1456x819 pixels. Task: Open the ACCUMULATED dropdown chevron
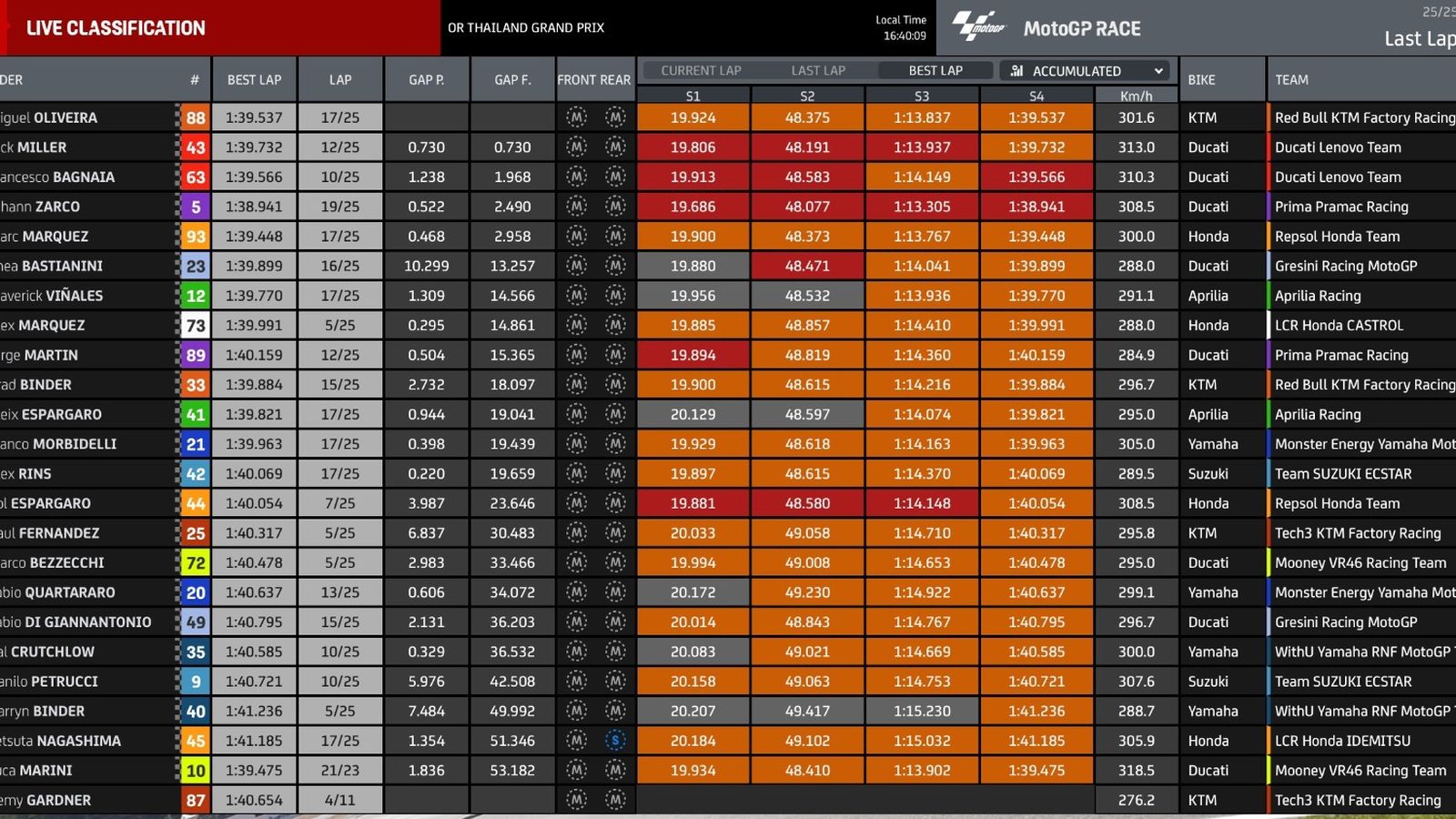pos(1158,71)
